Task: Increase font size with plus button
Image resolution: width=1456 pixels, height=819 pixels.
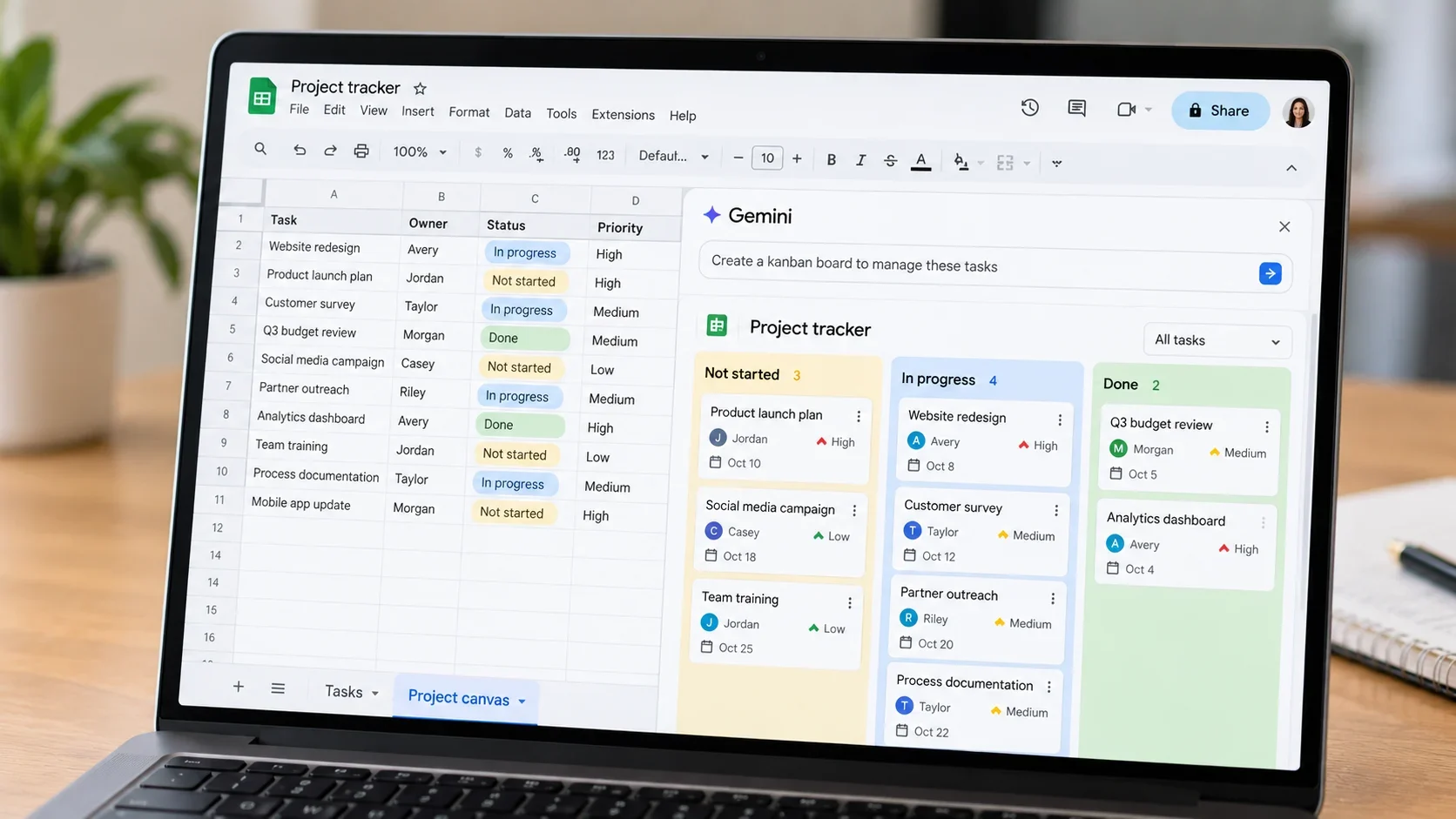Action: [x=797, y=158]
